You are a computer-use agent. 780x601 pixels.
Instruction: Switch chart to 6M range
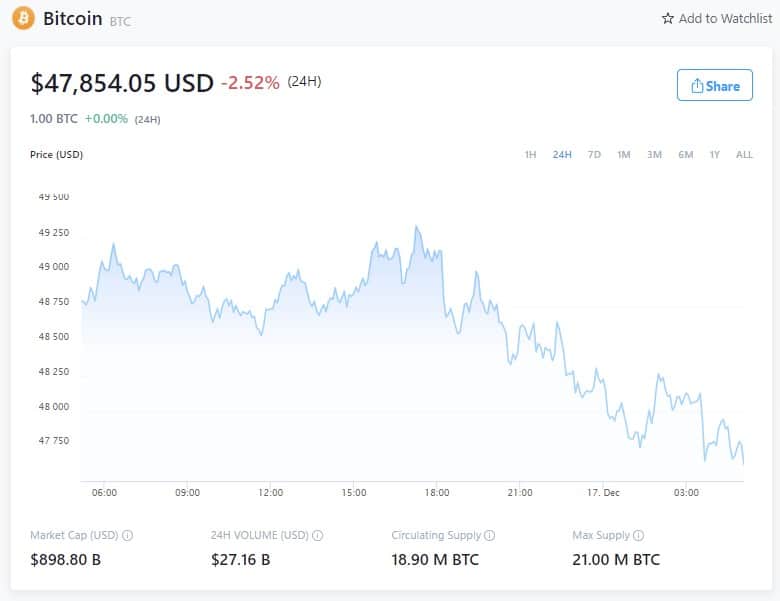point(685,155)
